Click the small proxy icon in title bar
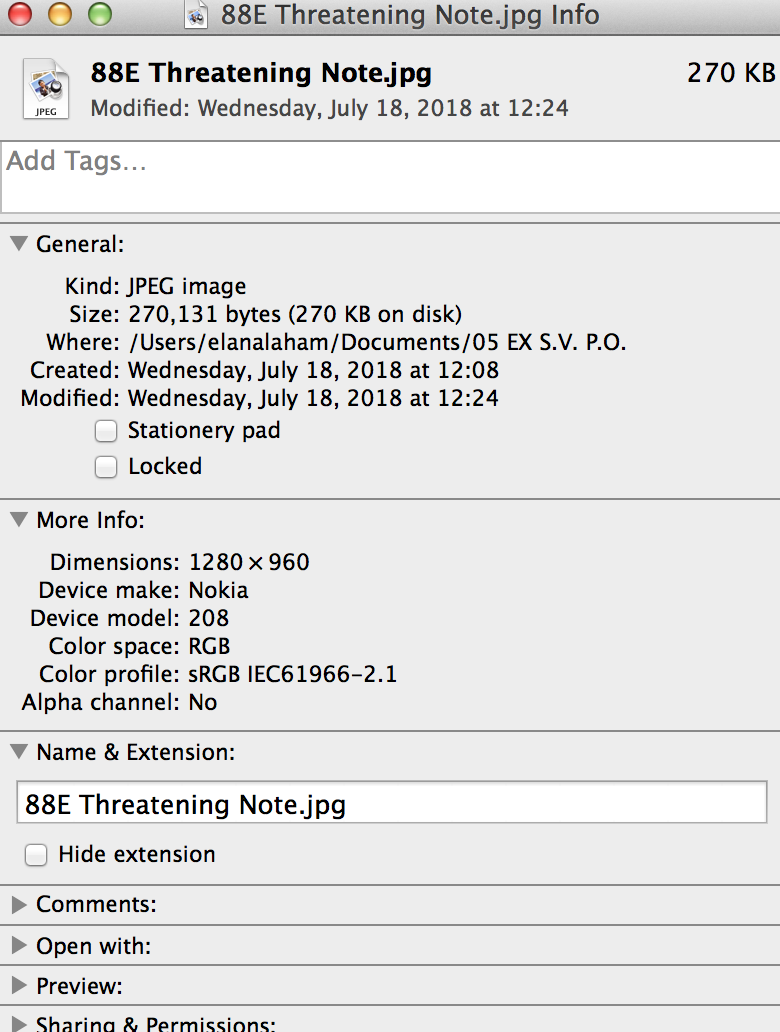 coord(196,16)
